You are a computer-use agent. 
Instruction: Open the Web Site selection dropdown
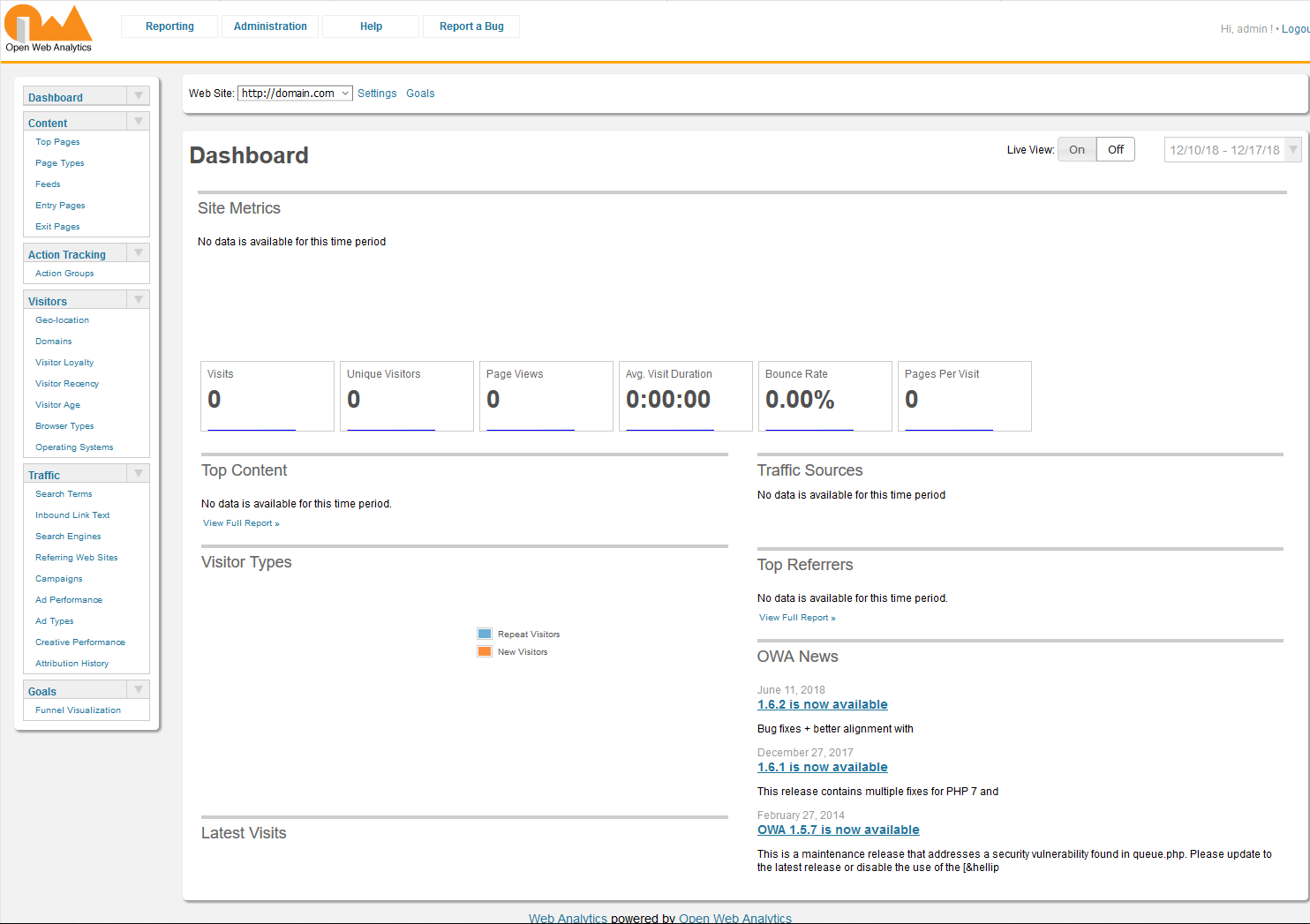(295, 94)
